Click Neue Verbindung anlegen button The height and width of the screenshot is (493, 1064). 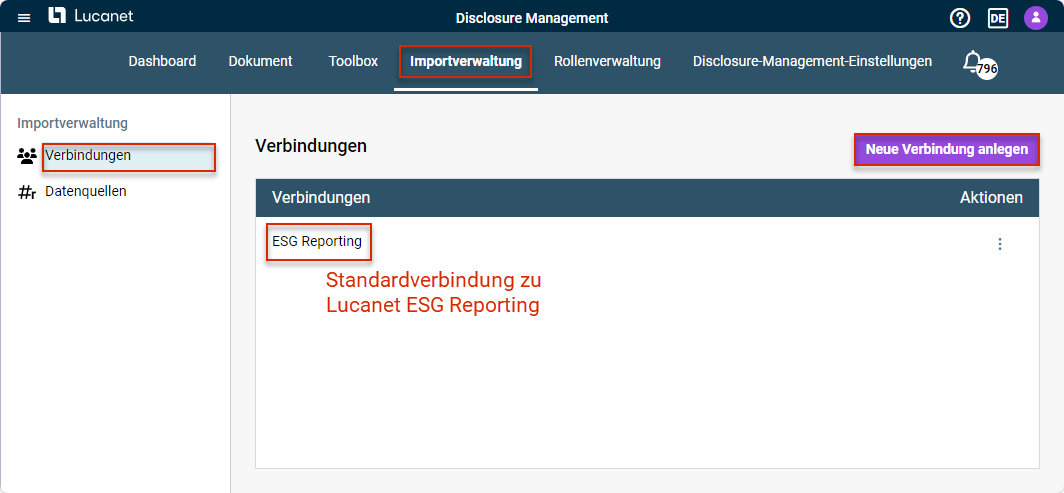[x=947, y=150]
